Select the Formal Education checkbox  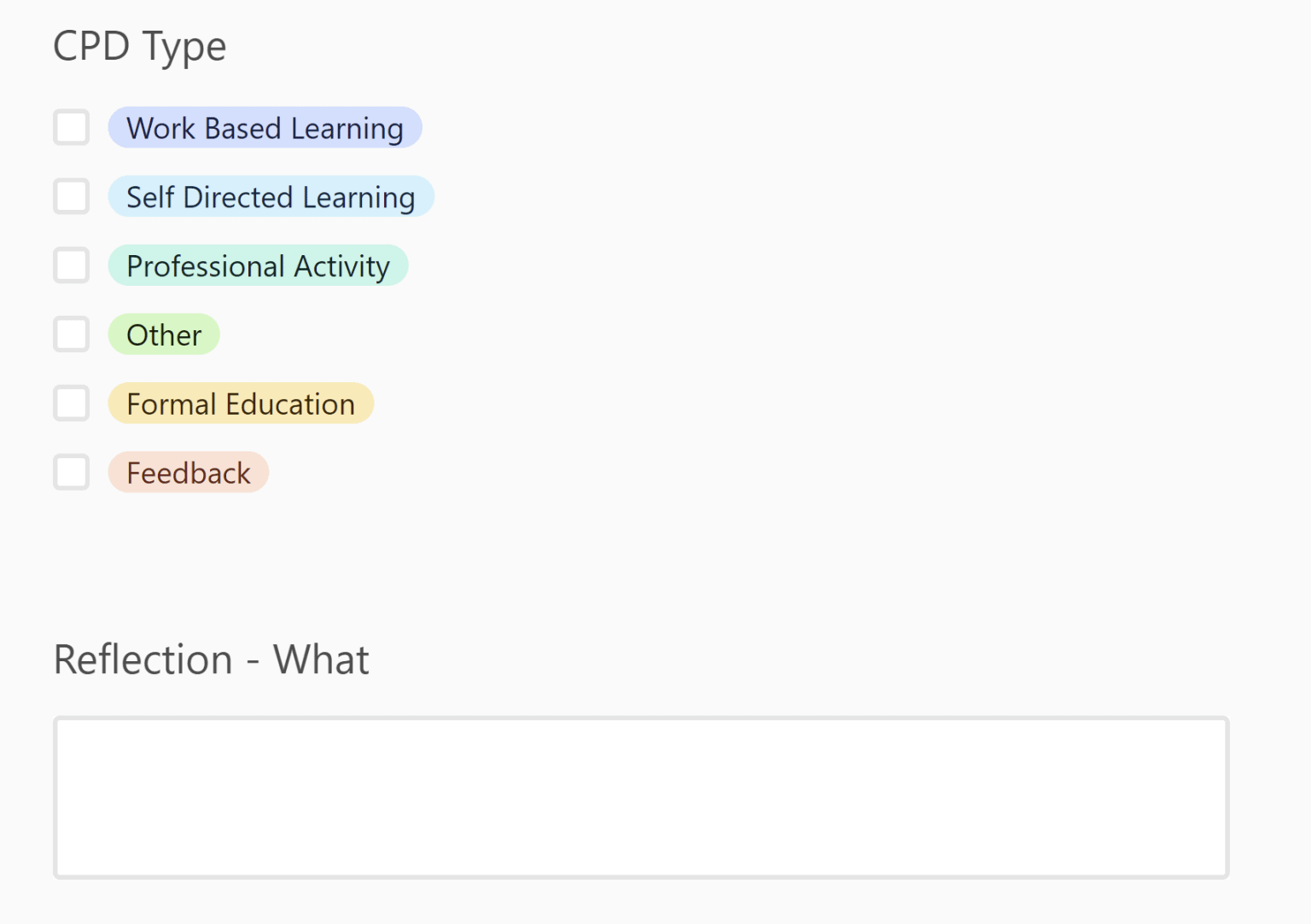[72, 404]
